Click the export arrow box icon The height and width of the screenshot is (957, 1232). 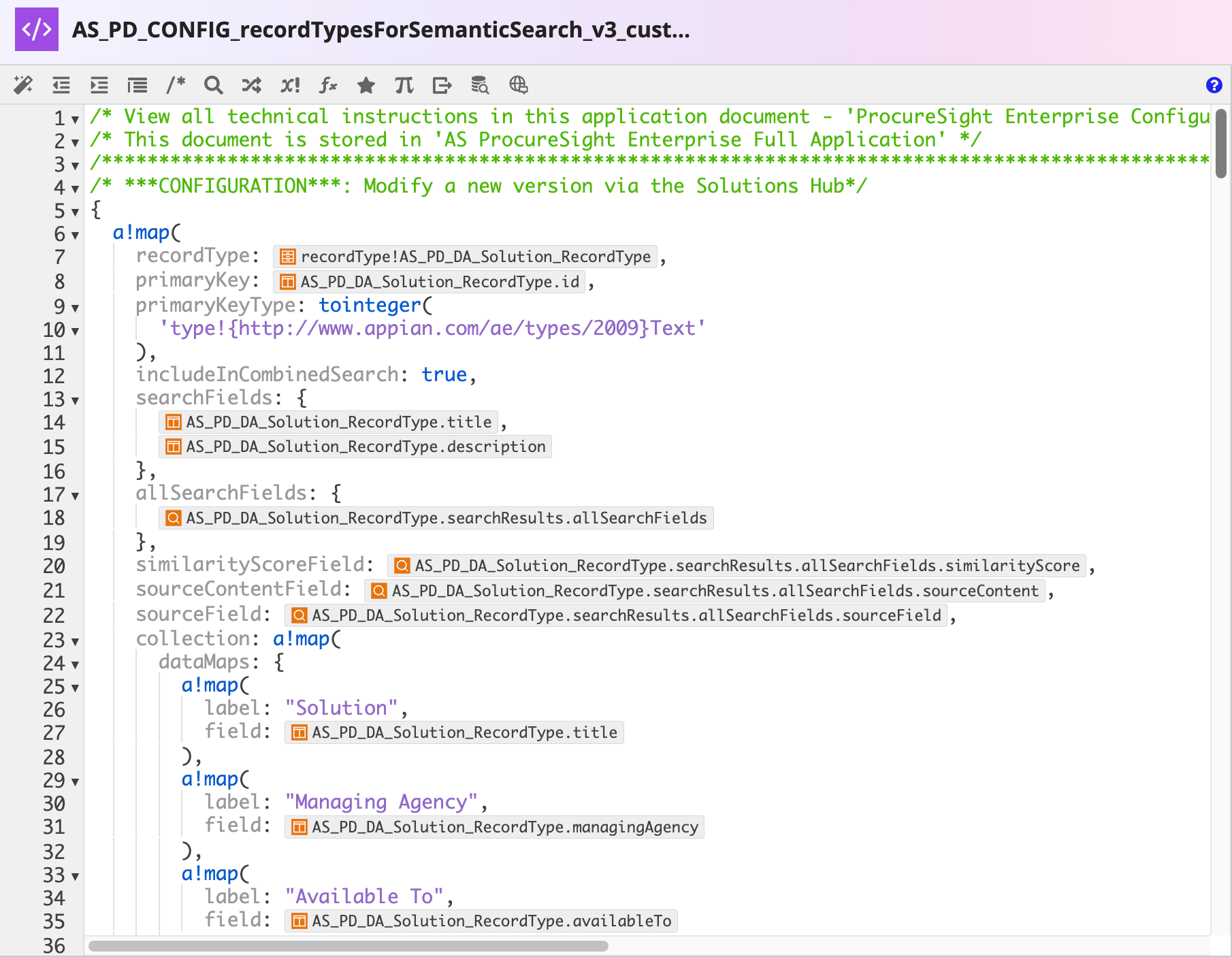point(442,85)
